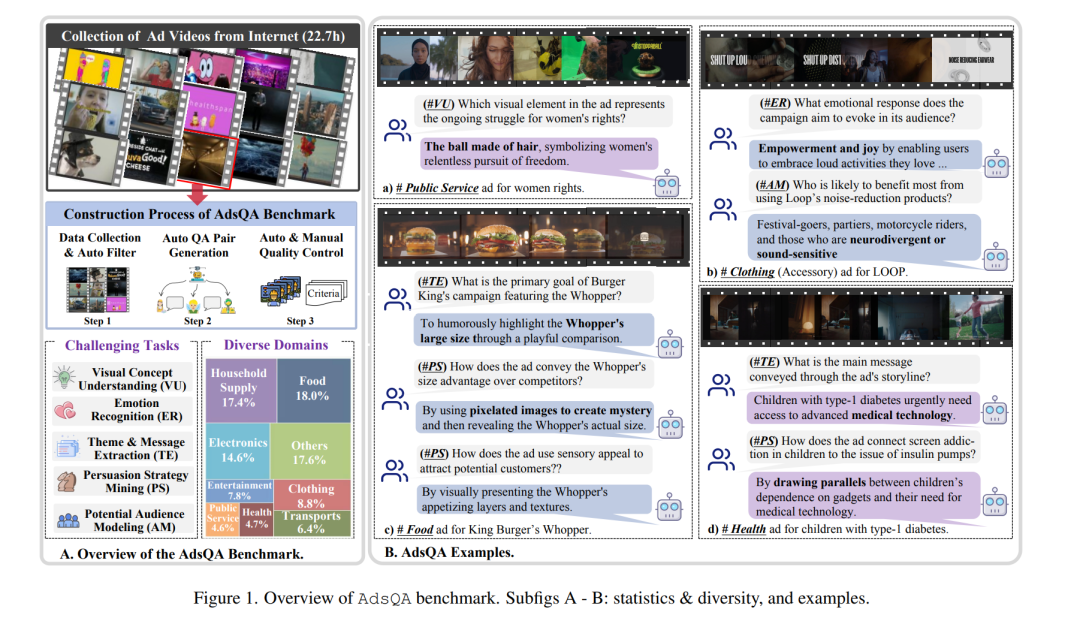The width and height of the screenshot is (1080, 627).
Task: Click the 'Construction Process of AdsQA Benchmark' heading
Action: coord(200,214)
